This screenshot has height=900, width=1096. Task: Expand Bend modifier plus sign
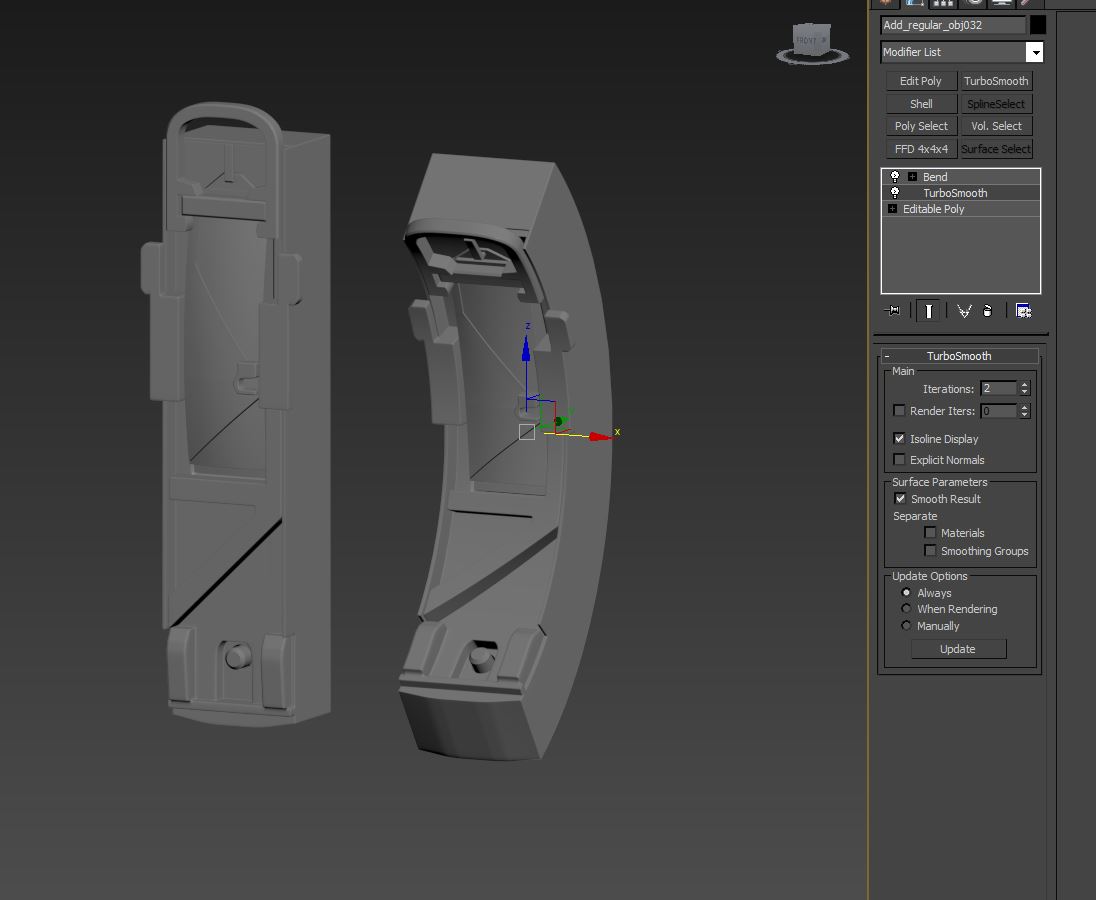point(912,177)
